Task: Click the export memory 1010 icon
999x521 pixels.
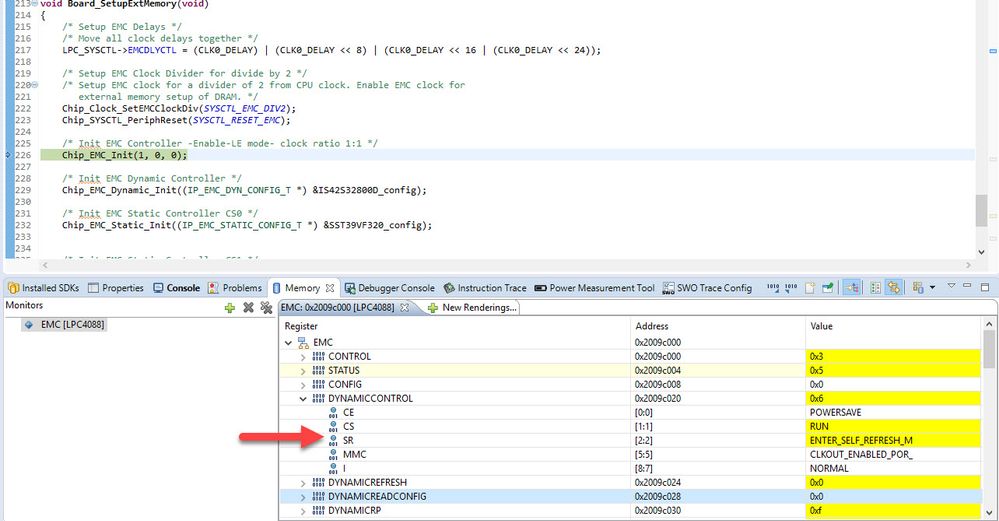Action: point(791,288)
